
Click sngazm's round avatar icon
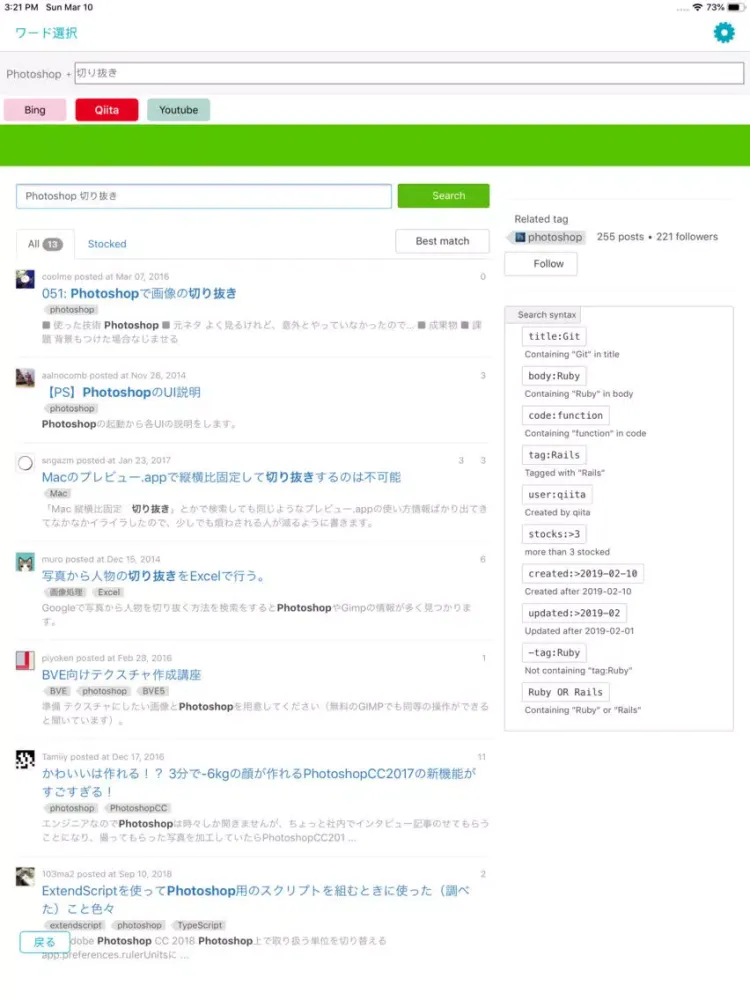point(25,463)
